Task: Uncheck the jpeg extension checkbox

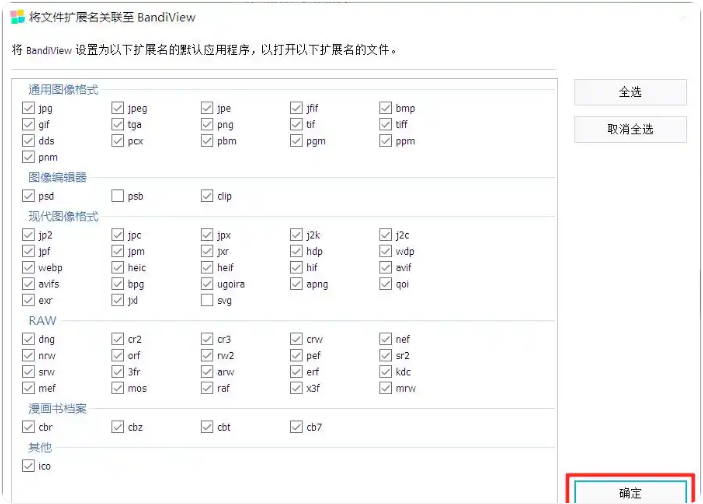Action: tap(117, 108)
